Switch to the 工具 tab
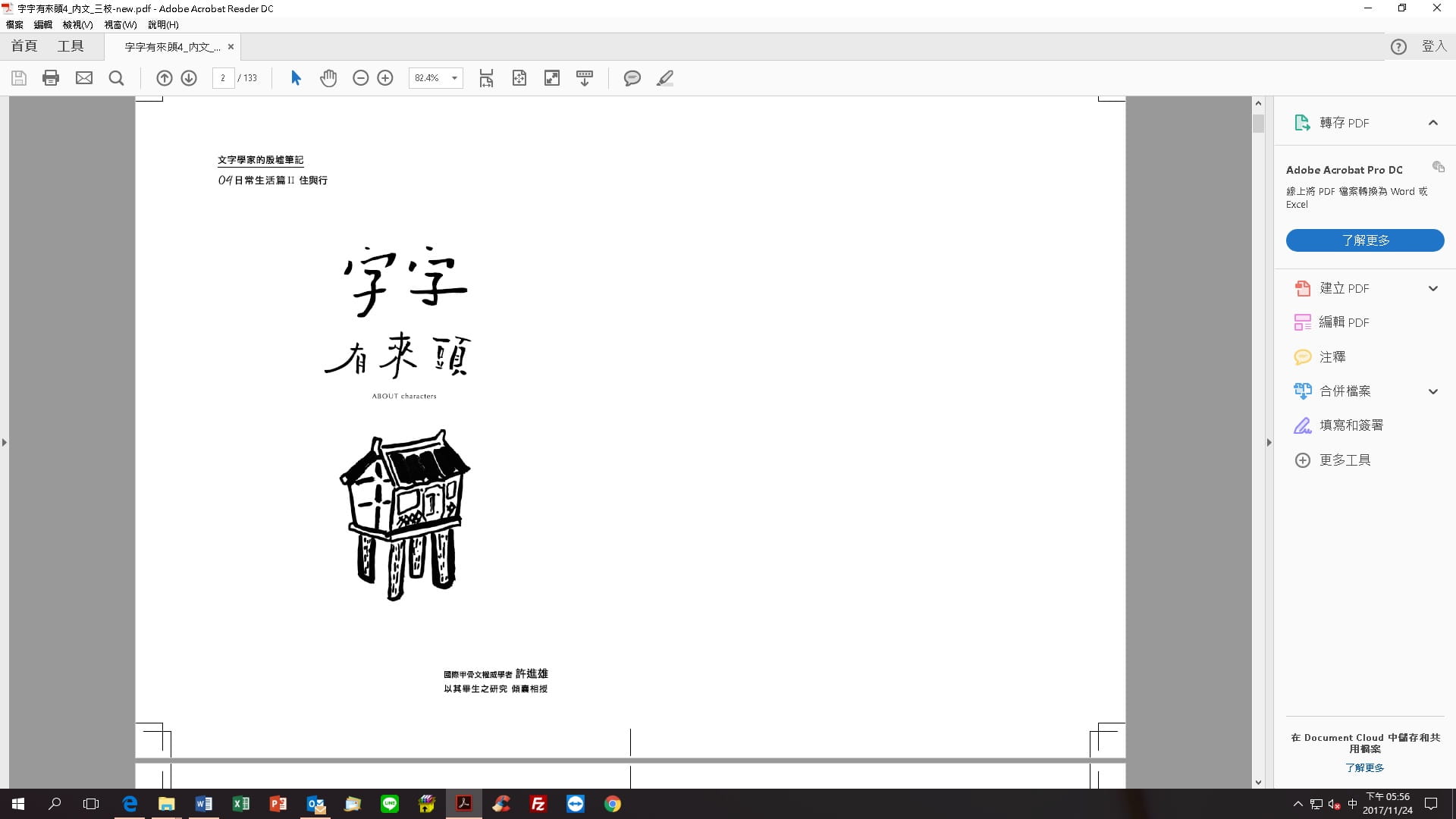The image size is (1456, 819). tap(71, 46)
